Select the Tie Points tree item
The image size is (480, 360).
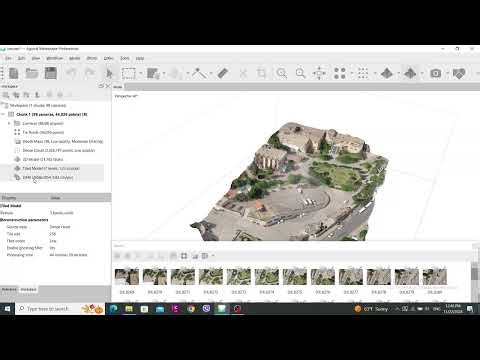click(x=43, y=132)
